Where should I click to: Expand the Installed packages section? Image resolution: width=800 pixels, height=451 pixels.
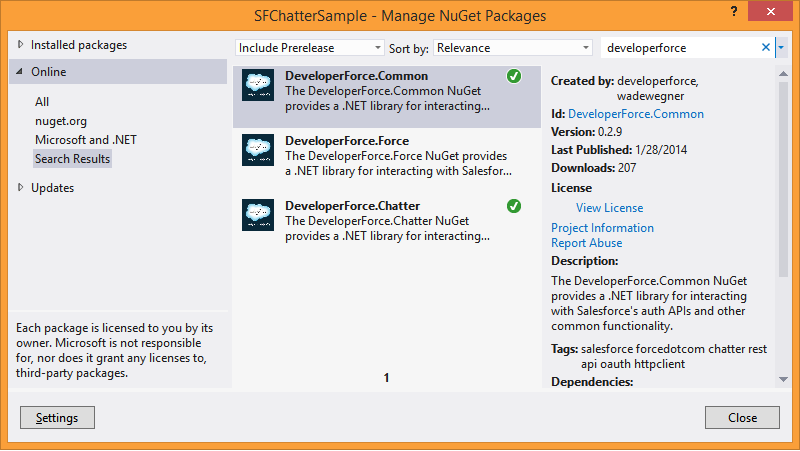[20, 44]
